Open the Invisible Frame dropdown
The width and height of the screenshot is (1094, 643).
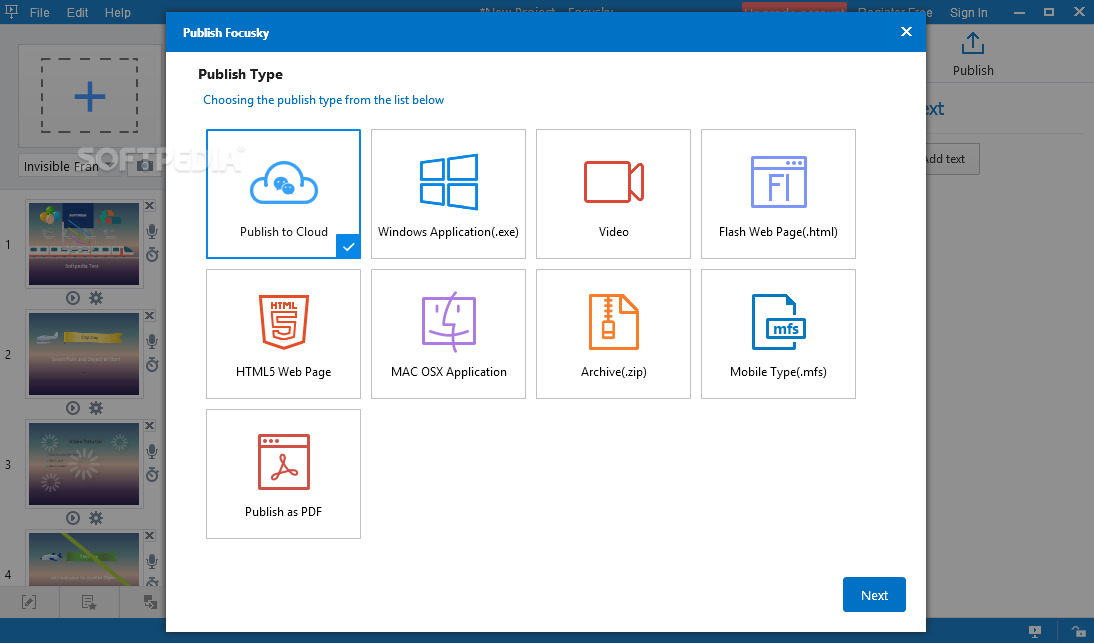point(70,166)
